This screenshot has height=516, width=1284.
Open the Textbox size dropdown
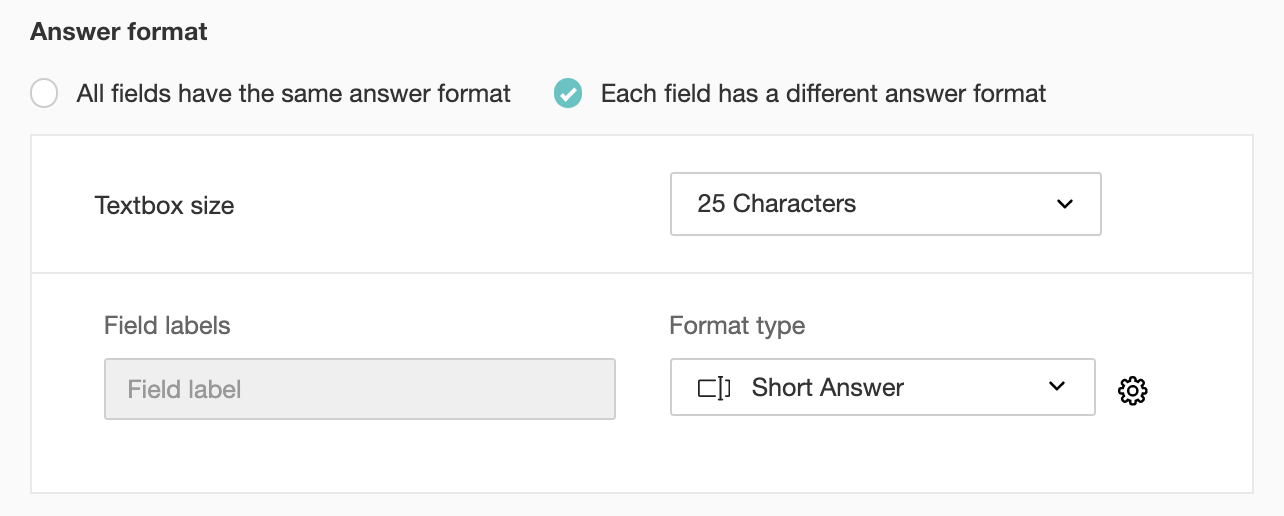click(885, 204)
